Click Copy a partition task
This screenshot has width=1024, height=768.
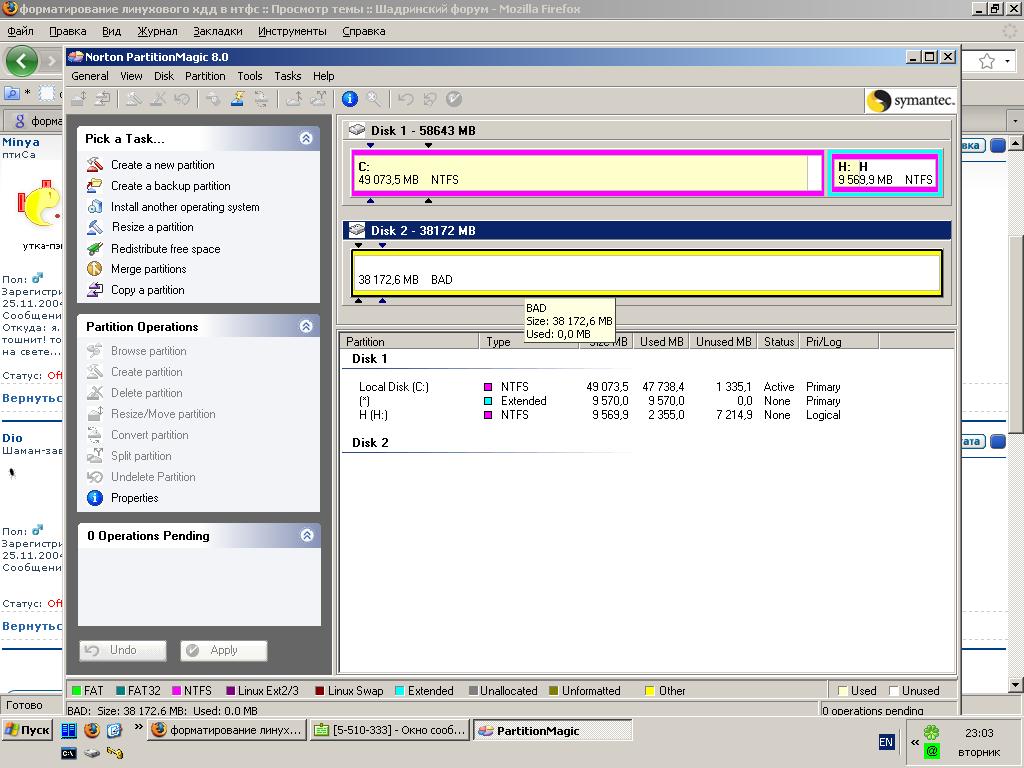[x=147, y=289]
